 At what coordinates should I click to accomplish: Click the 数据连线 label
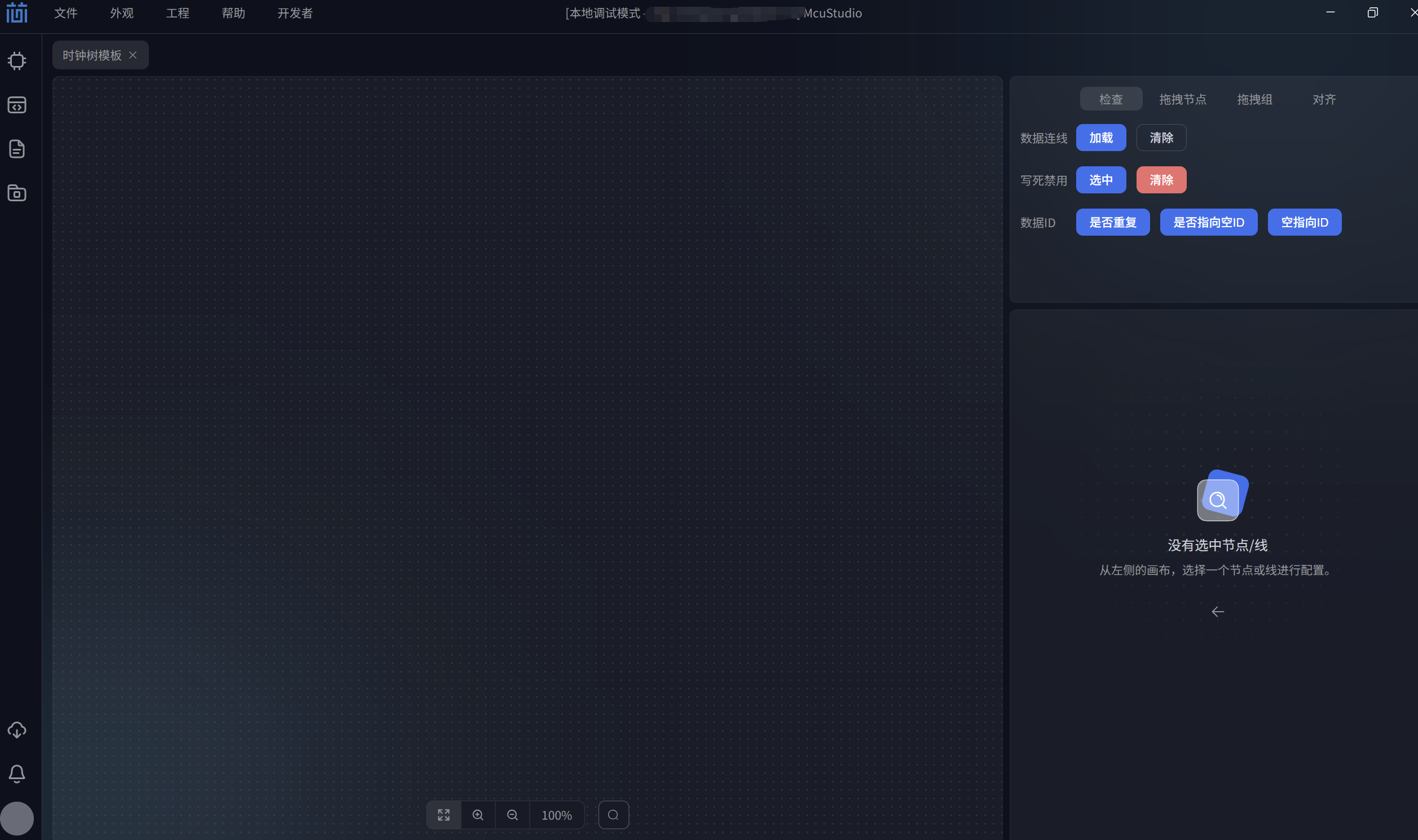1043,138
